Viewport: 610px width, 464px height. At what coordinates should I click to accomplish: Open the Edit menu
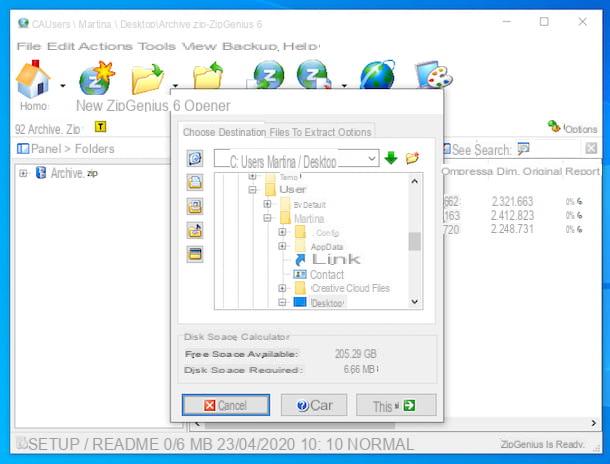61,46
